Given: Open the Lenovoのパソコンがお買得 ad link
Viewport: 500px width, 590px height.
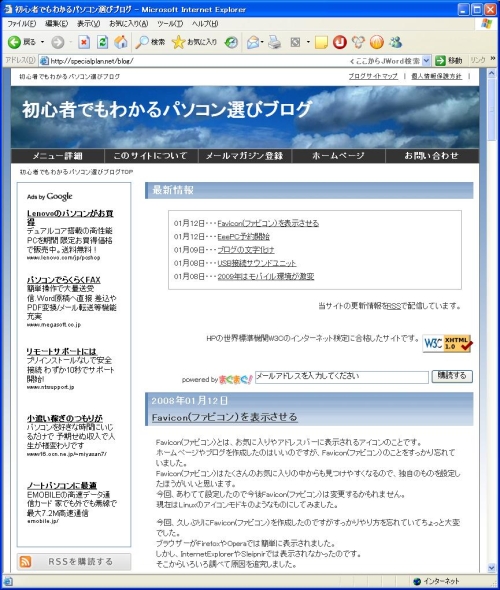Looking at the screenshot, I should (x=70, y=217).
